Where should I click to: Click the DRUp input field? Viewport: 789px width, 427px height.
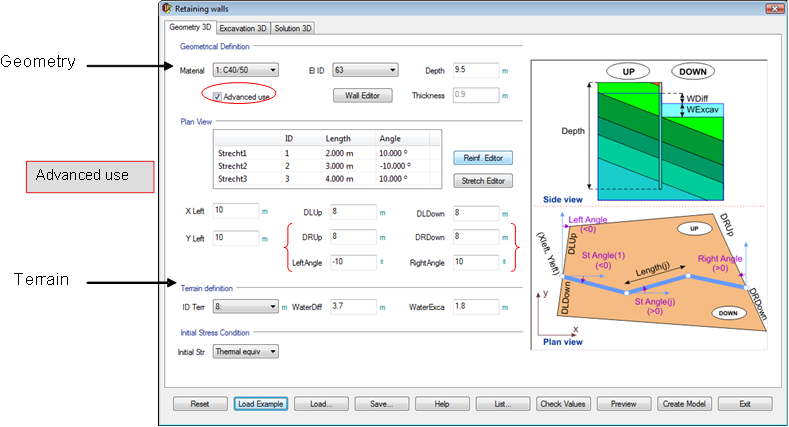353,237
